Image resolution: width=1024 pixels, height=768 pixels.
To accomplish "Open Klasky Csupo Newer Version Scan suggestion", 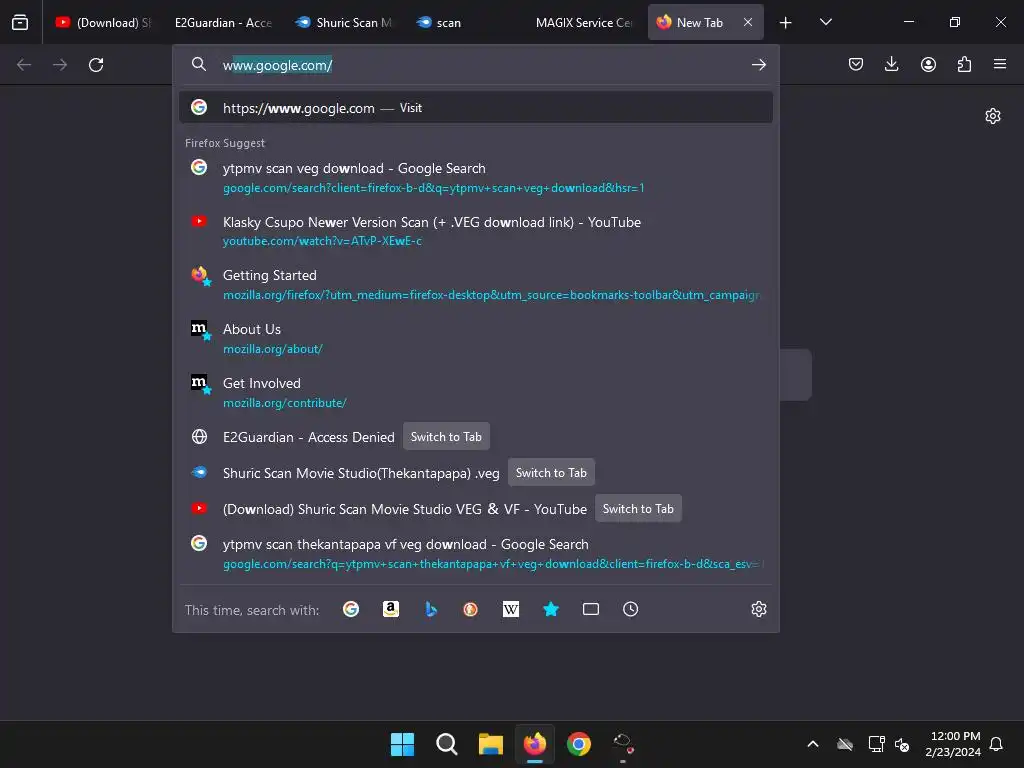I will (476, 231).
